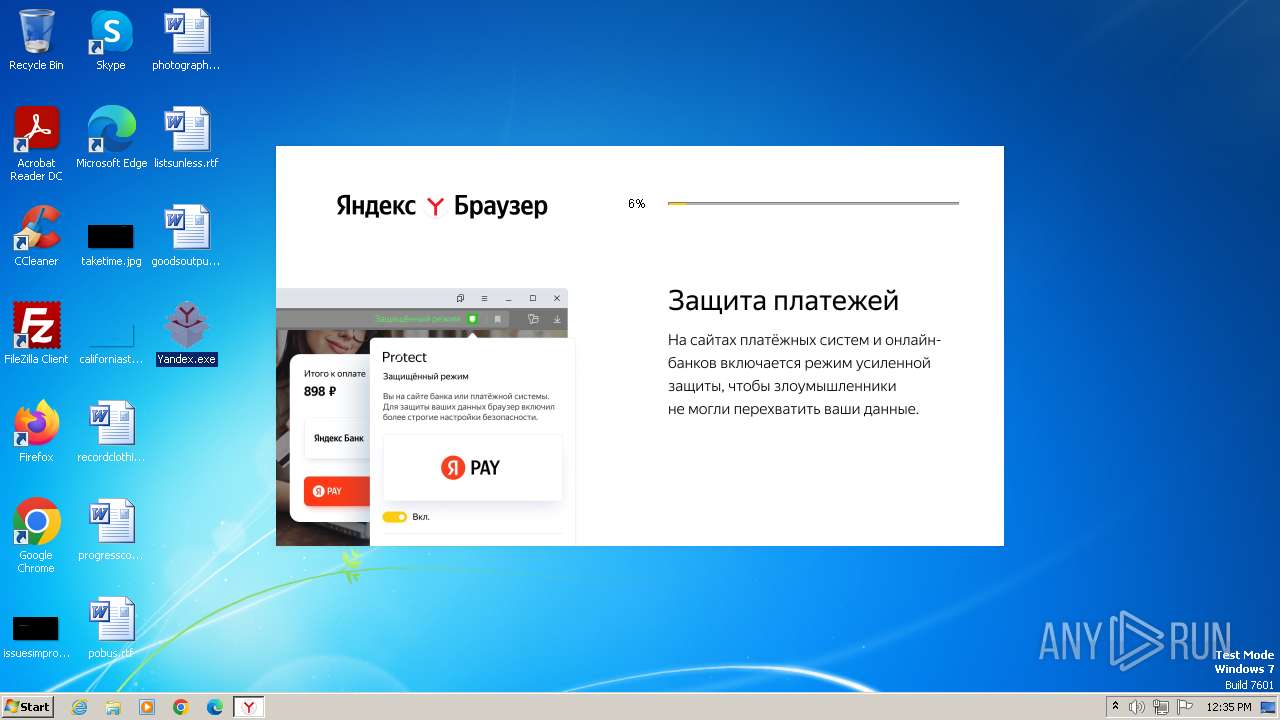Open the Recycle Bin desktop icon
The height and width of the screenshot is (720, 1280).
click(36, 40)
